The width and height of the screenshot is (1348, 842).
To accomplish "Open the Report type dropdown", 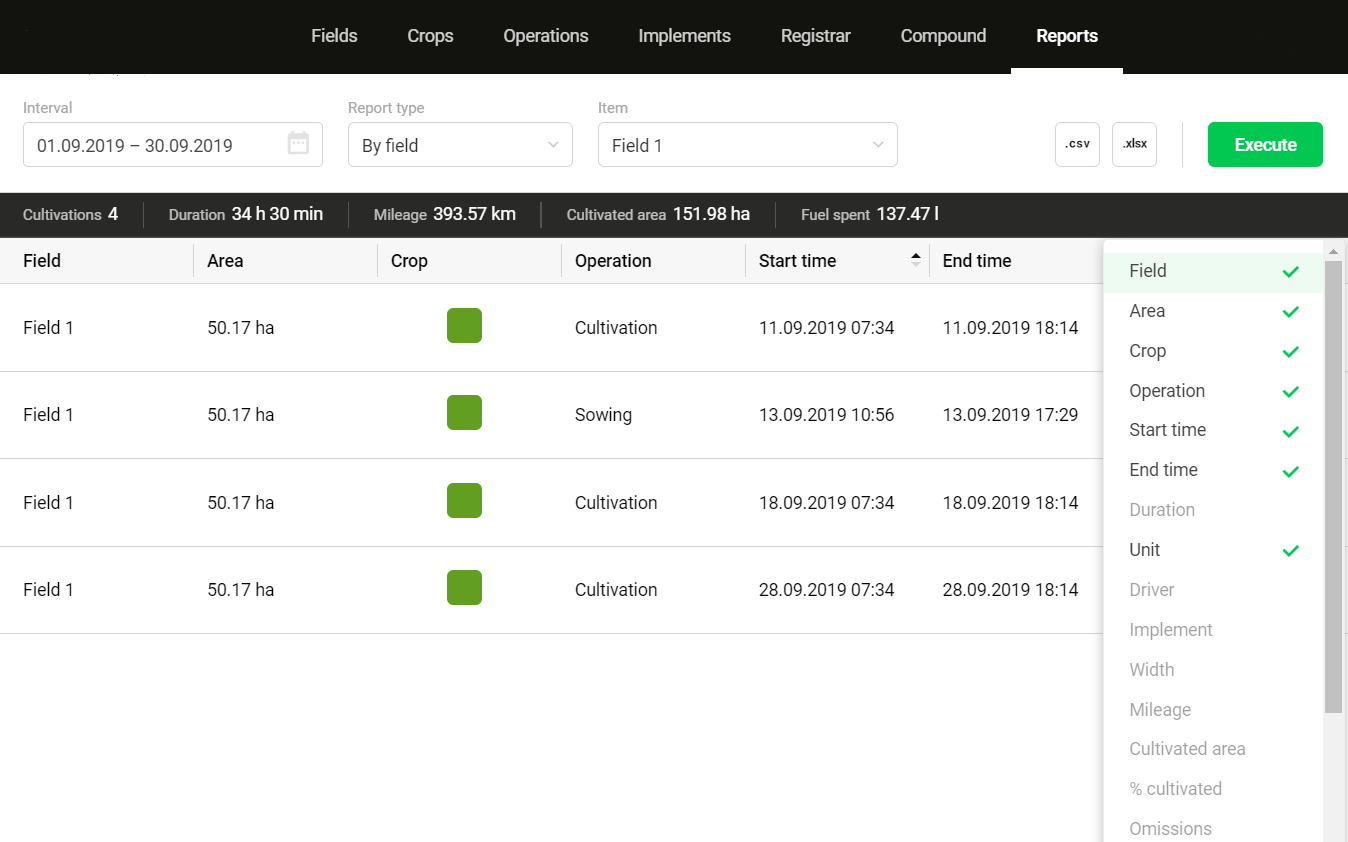I will pos(460,145).
